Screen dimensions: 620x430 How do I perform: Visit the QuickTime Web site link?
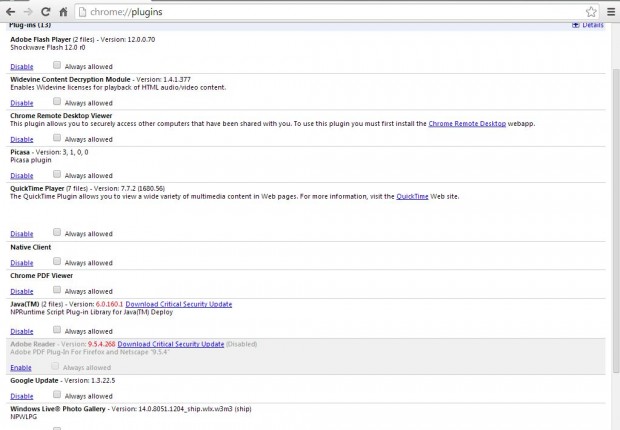[412, 197]
